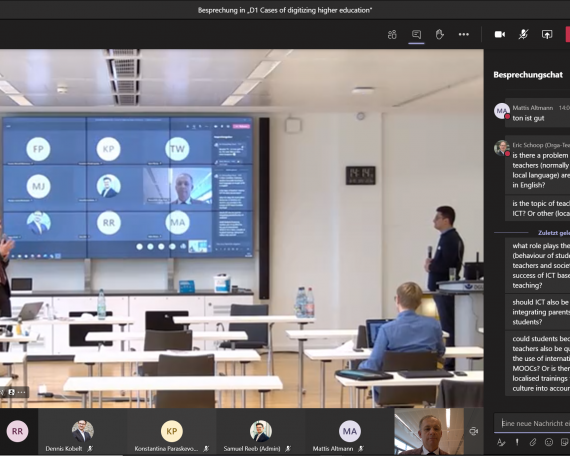Screen dimensions: 570x456
Task: Click muted mic icon beside Mattis Altmann name
Action: (x=361, y=449)
